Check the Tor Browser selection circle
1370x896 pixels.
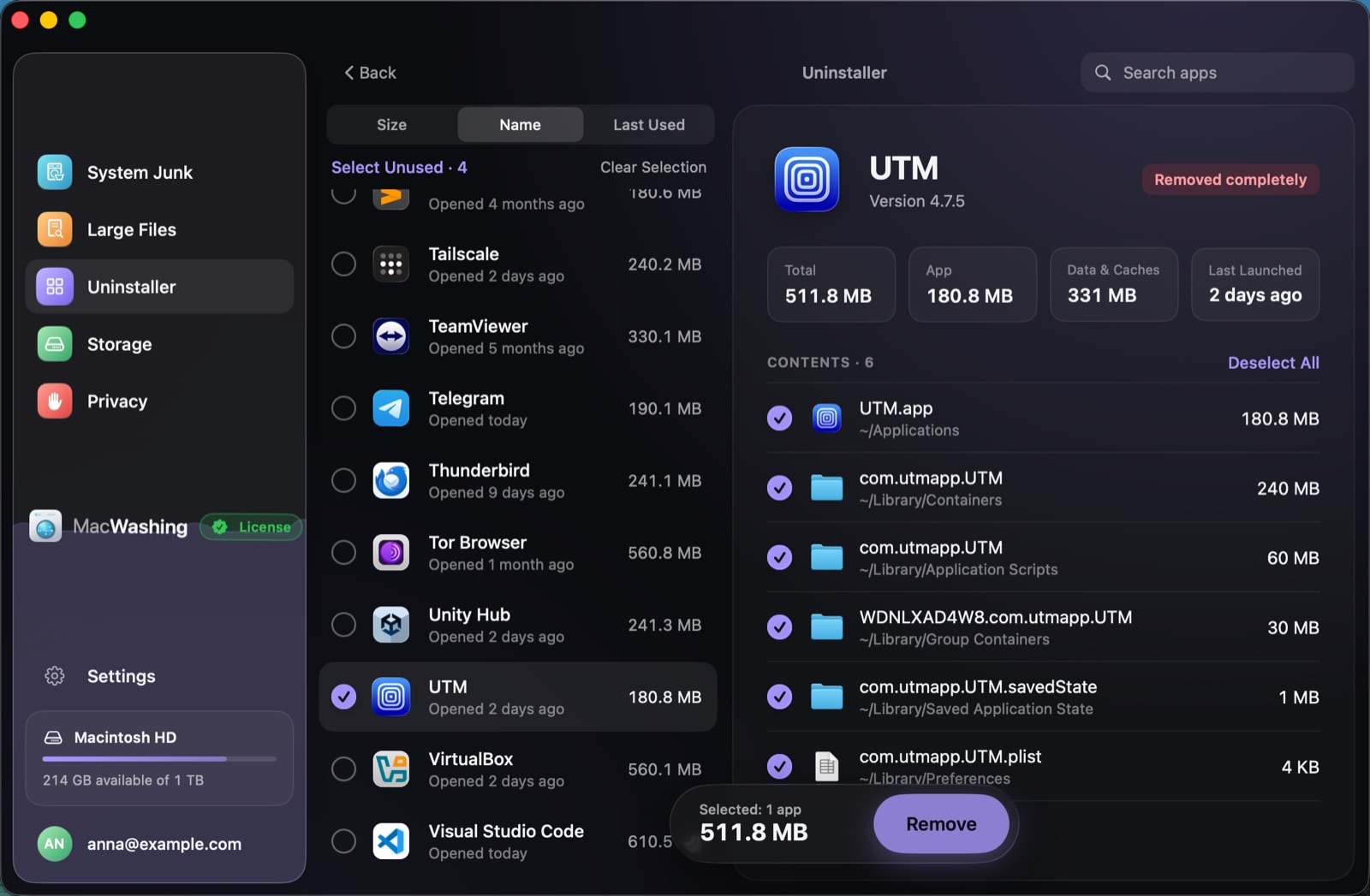(343, 553)
